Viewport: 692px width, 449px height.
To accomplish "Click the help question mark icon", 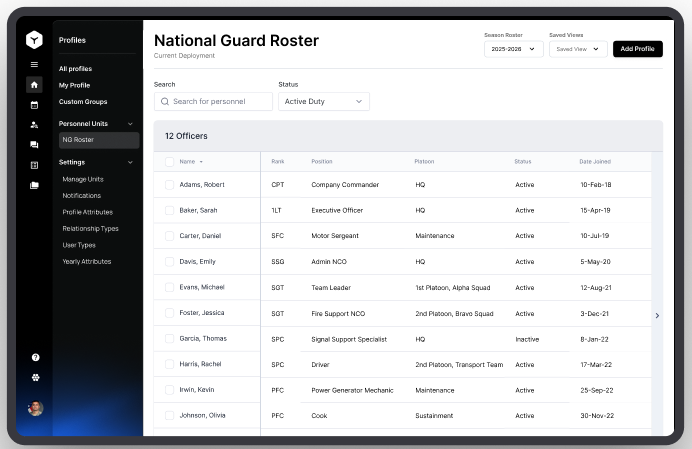I will [x=35, y=357].
